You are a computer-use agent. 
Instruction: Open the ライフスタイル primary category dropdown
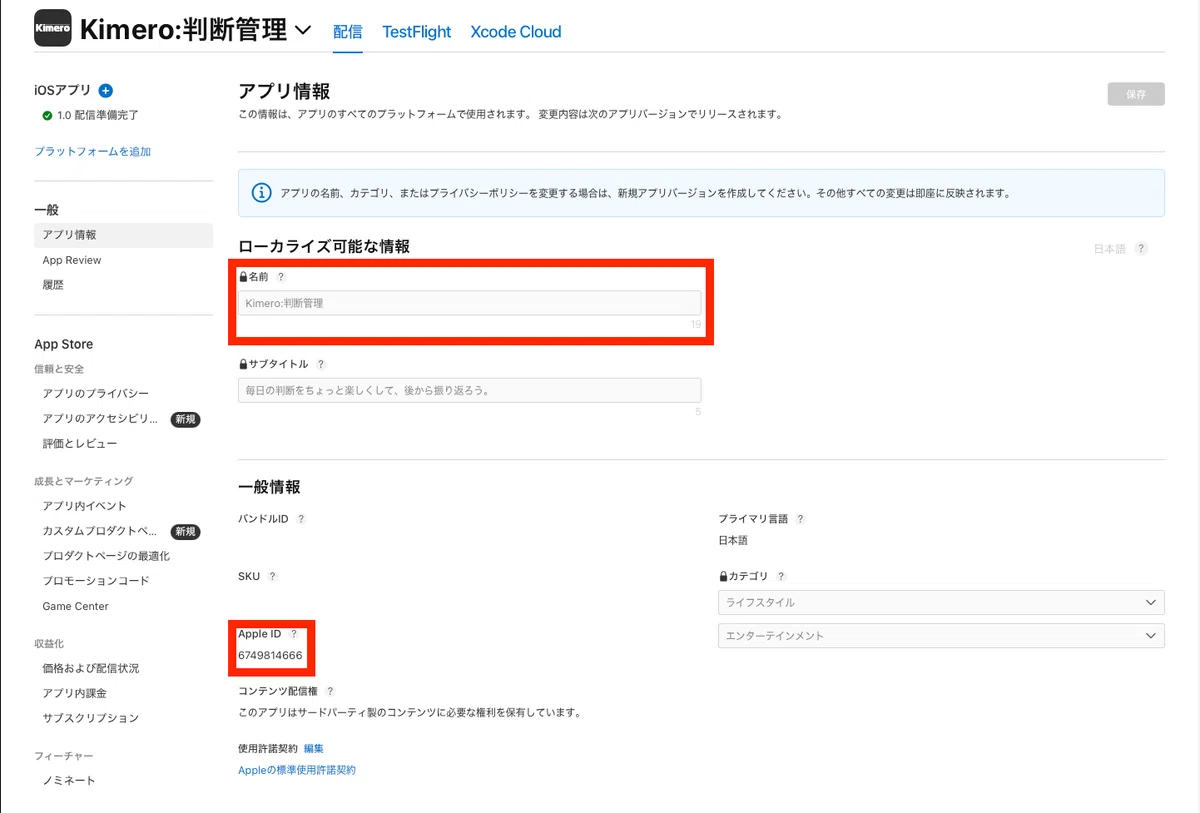[x=941, y=603]
